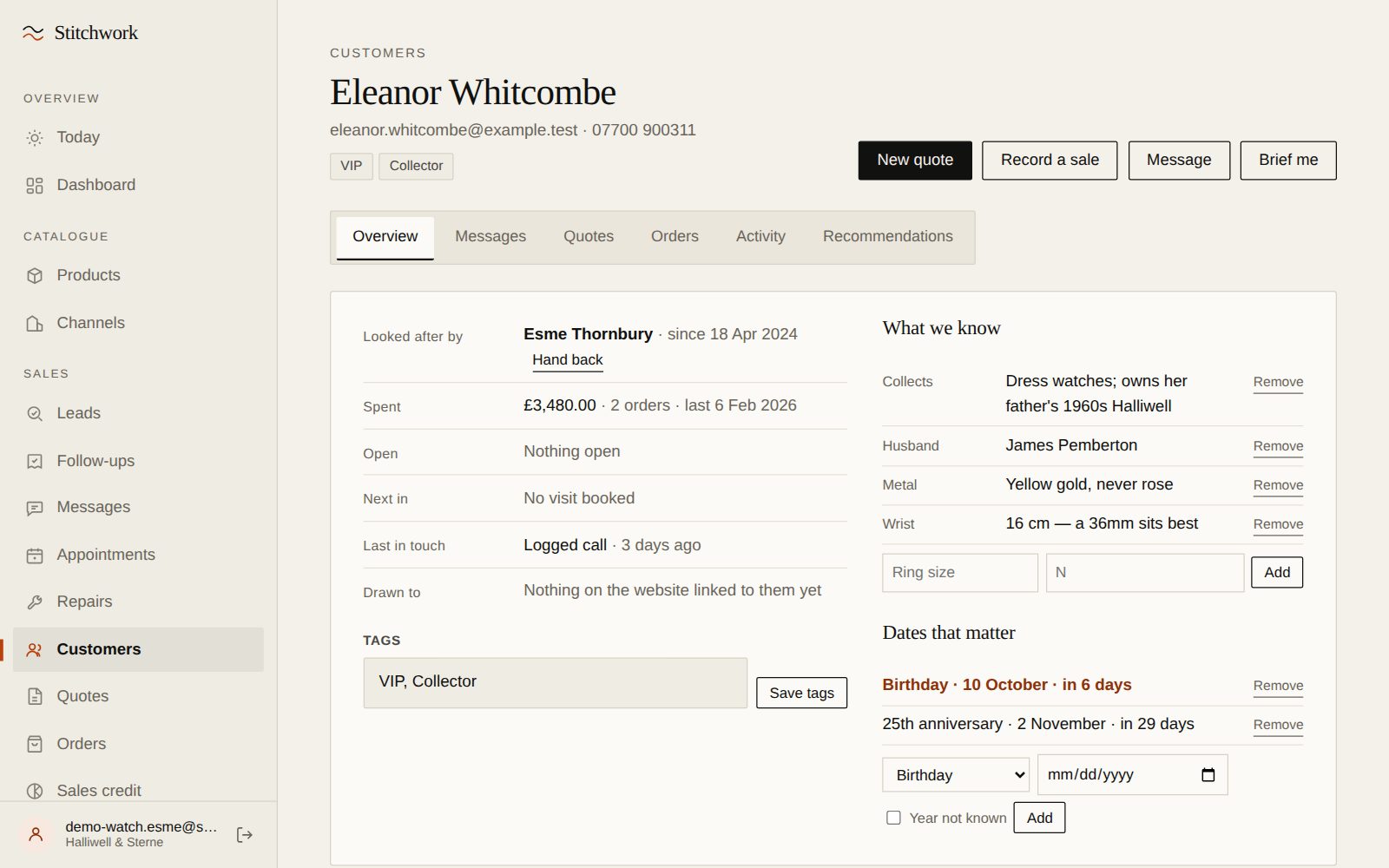The image size is (1389, 868).
Task: Click the Products box icon
Action: (35, 276)
